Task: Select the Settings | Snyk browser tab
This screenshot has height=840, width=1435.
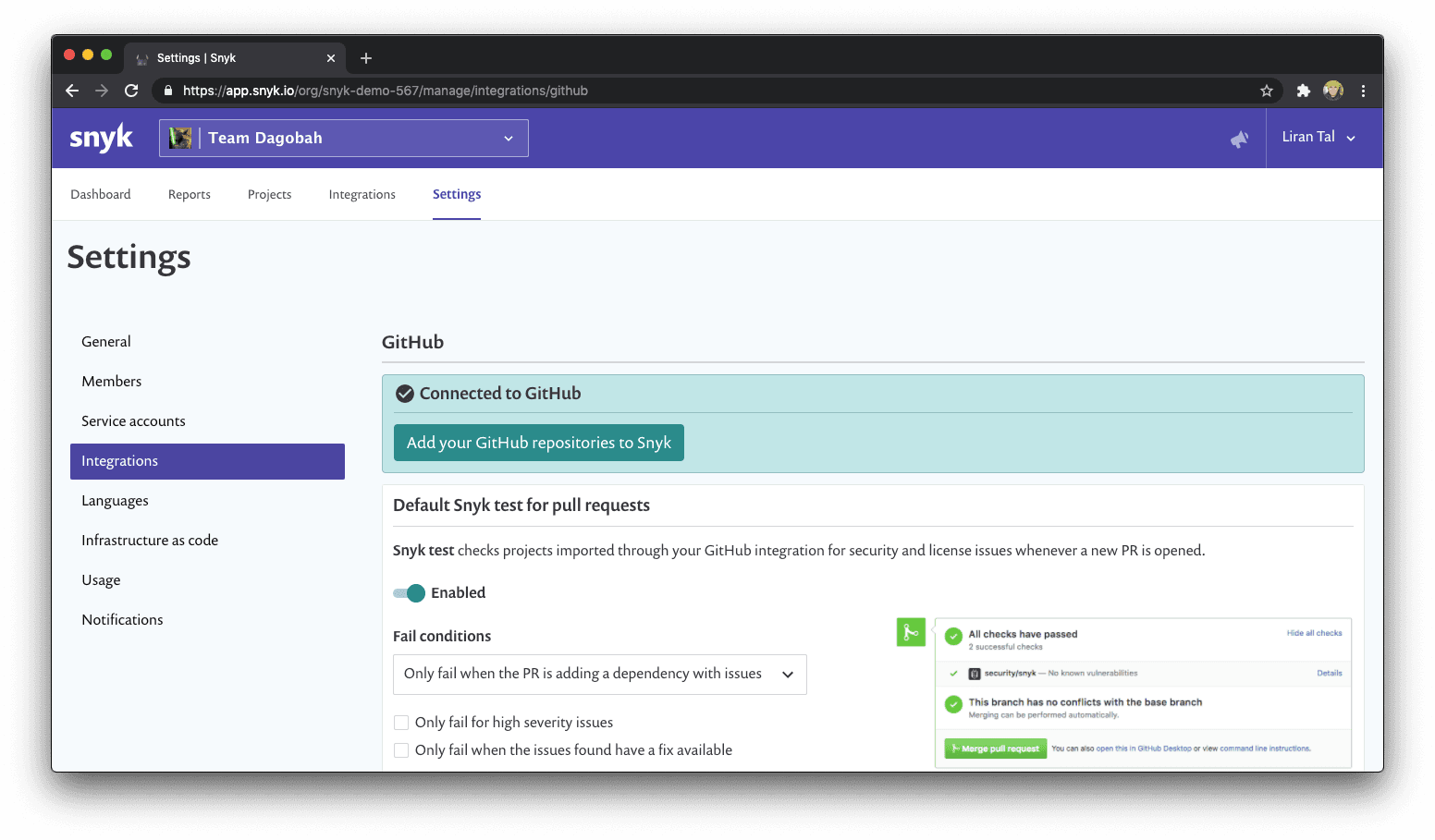Action: (x=236, y=58)
